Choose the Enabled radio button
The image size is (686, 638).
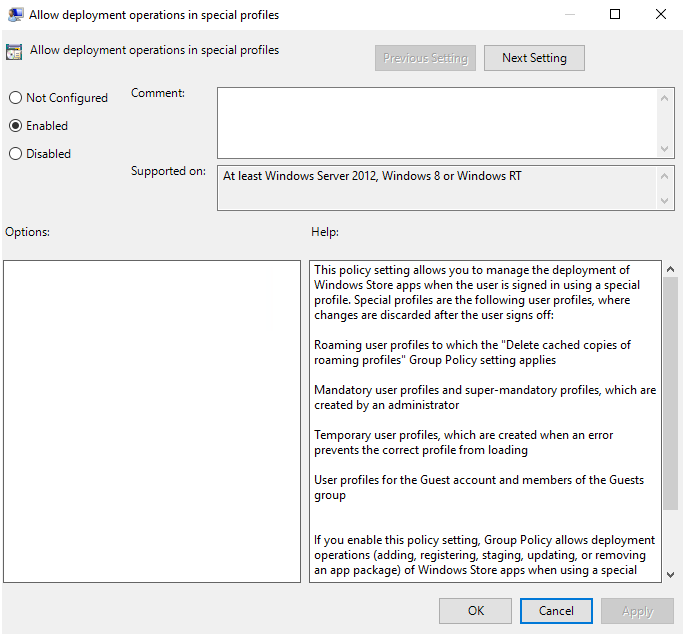click(15, 126)
